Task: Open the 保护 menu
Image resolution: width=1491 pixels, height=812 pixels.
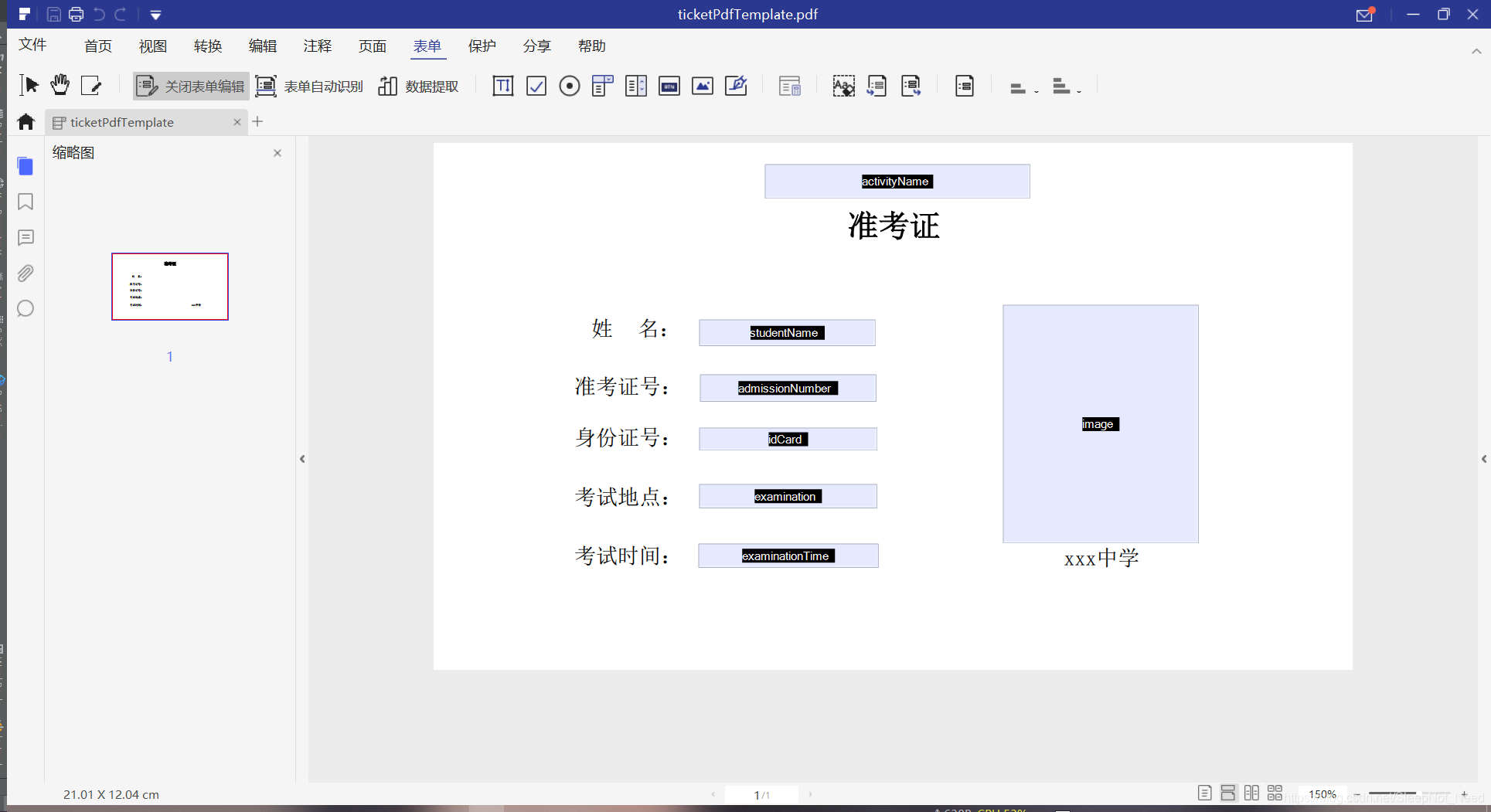Action: pyautogui.click(x=482, y=46)
